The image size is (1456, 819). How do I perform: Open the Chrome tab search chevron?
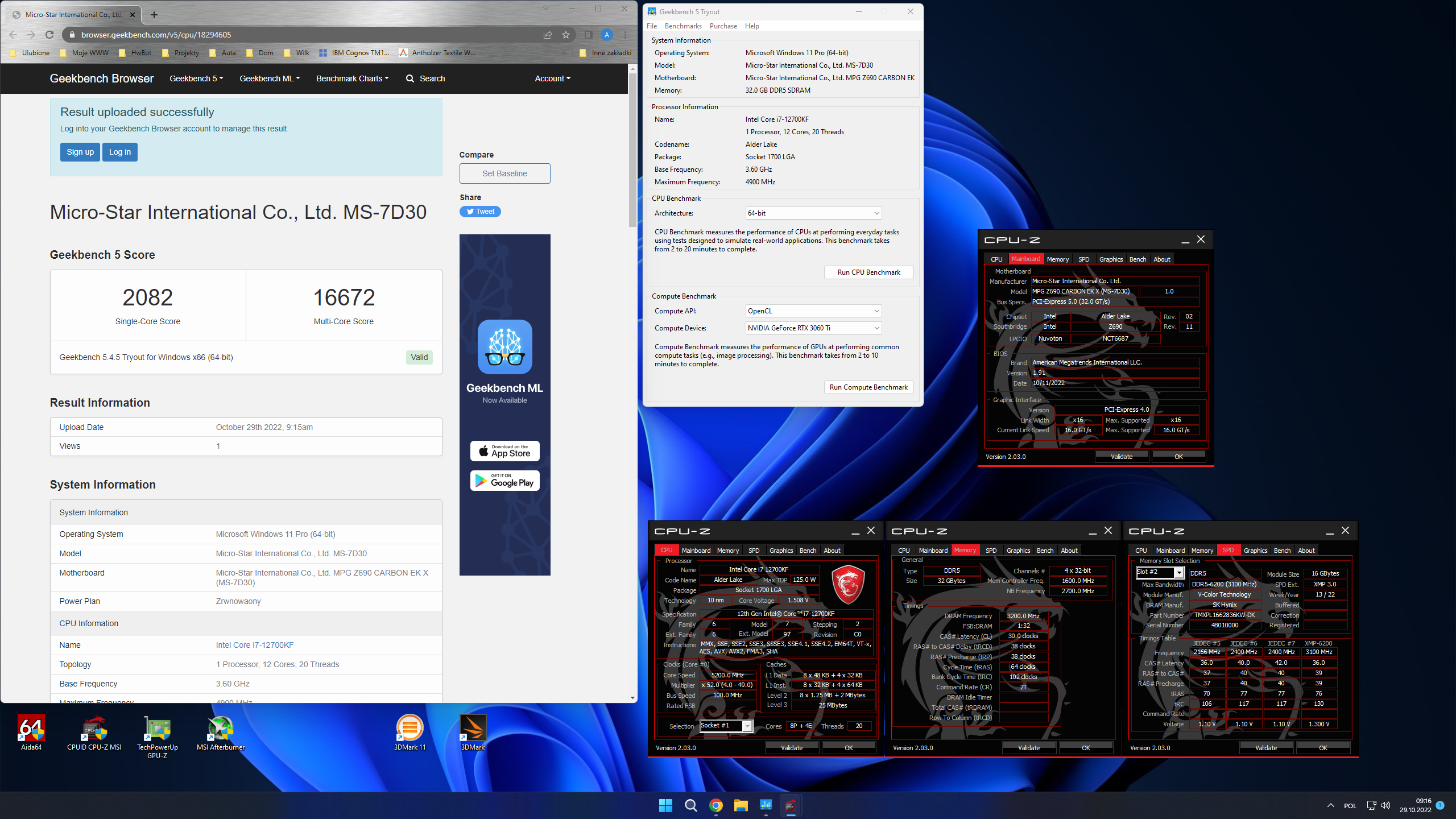pos(546,9)
